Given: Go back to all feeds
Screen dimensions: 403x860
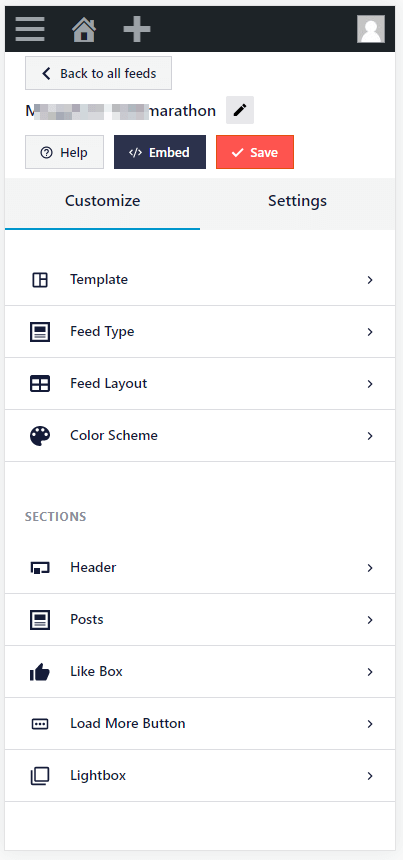Looking at the screenshot, I should [98, 73].
